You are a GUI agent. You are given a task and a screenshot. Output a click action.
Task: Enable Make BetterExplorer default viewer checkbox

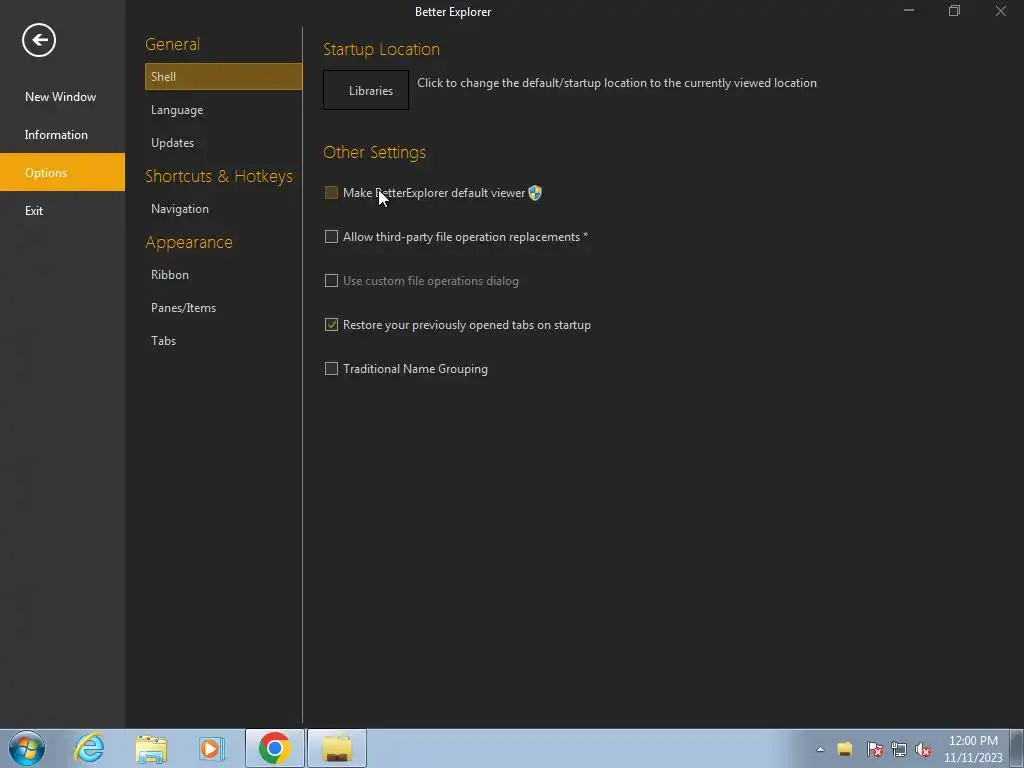(331, 193)
